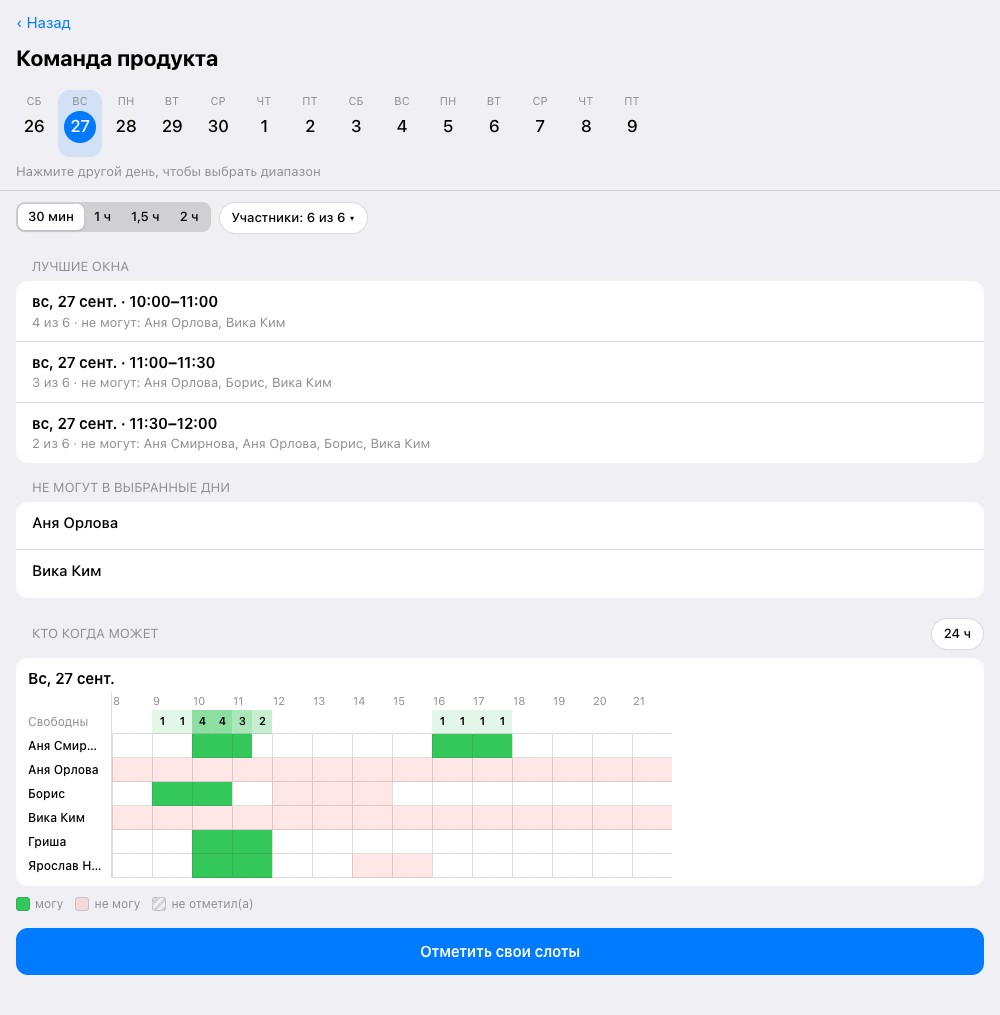Click Борис's pink 12:00 slot
This screenshot has height=1015, width=1000.
[283, 794]
